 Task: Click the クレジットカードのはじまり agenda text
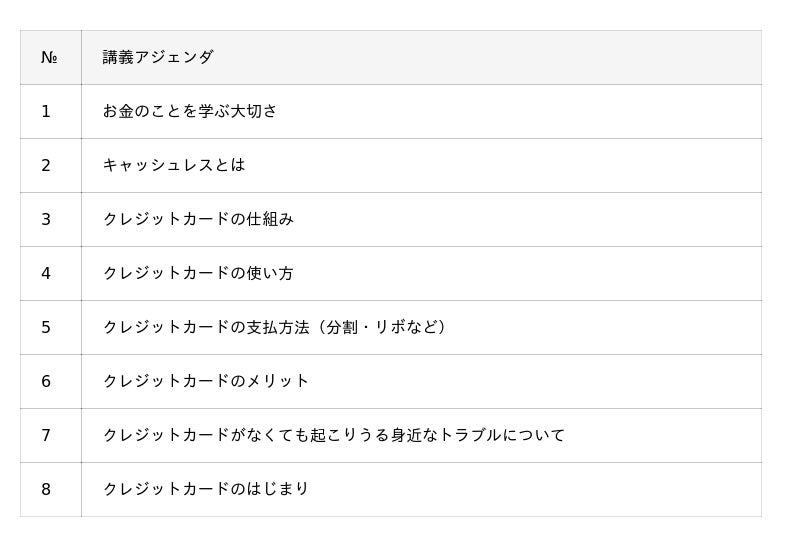point(206,490)
